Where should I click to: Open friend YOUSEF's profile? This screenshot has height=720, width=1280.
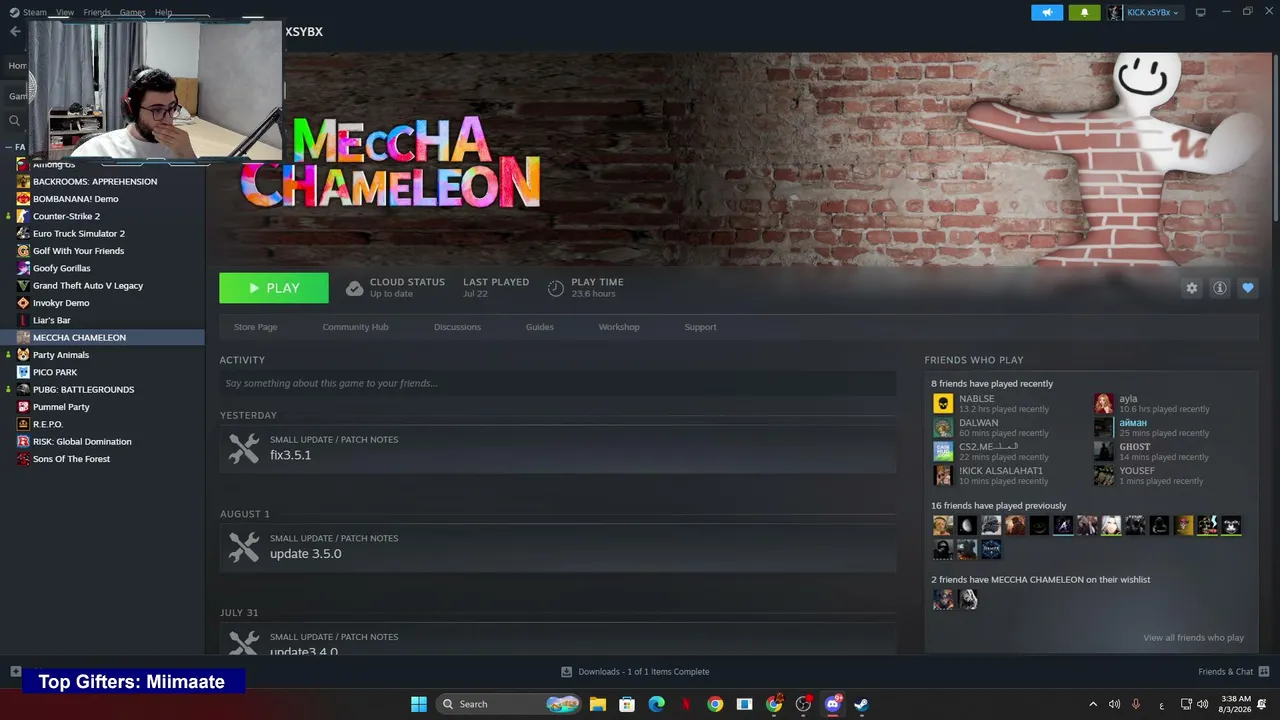(x=1137, y=471)
